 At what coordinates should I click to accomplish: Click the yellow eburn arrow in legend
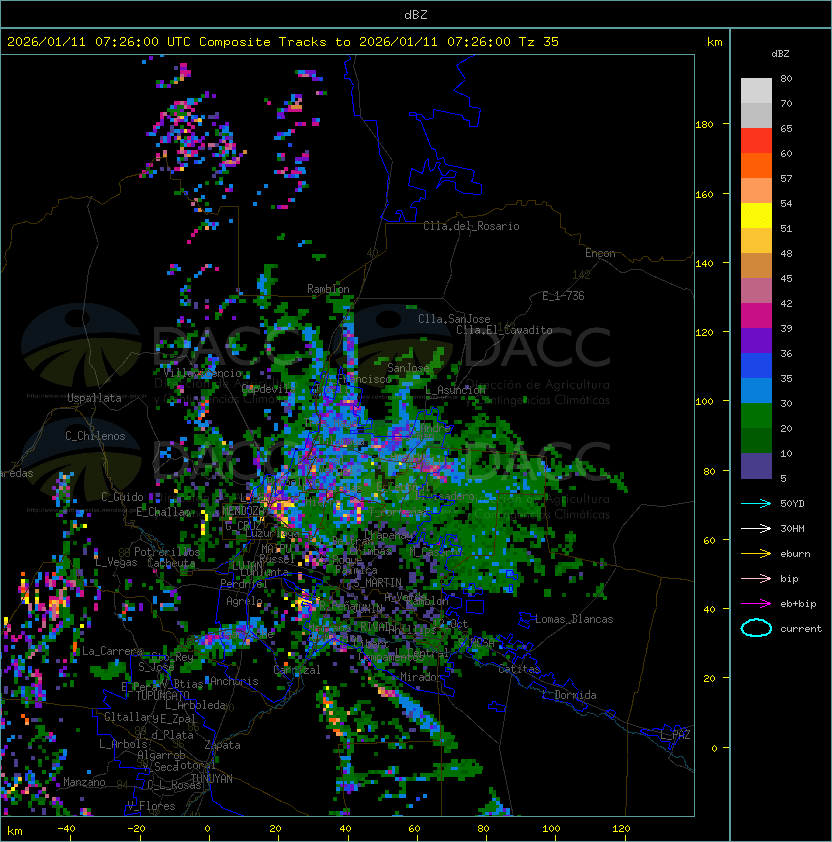[756, 554]
